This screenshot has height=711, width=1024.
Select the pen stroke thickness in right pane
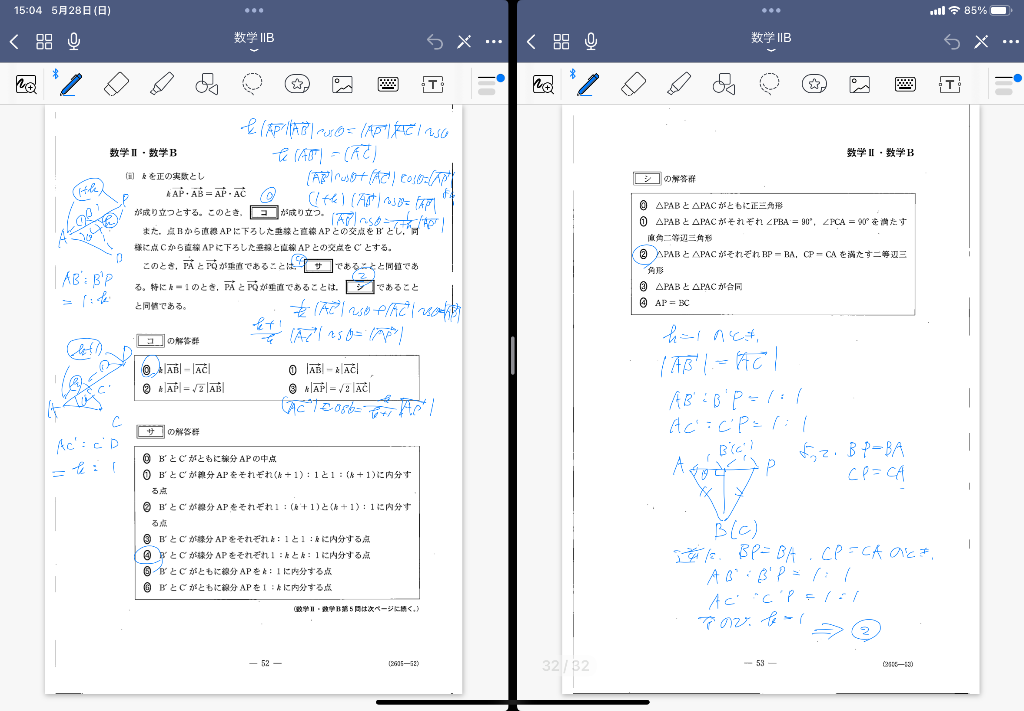coord(1003,84)
